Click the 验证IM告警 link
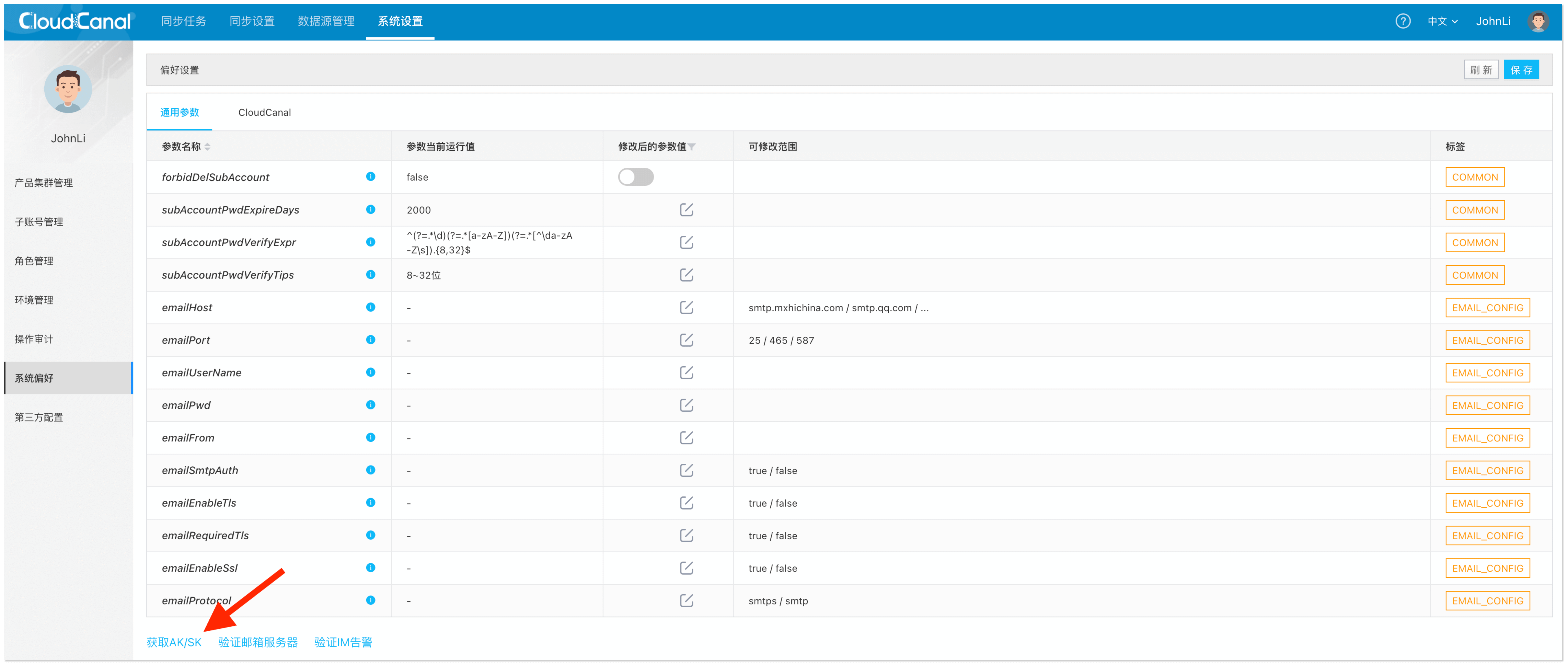1568x666 pixels. click(343, 642)
